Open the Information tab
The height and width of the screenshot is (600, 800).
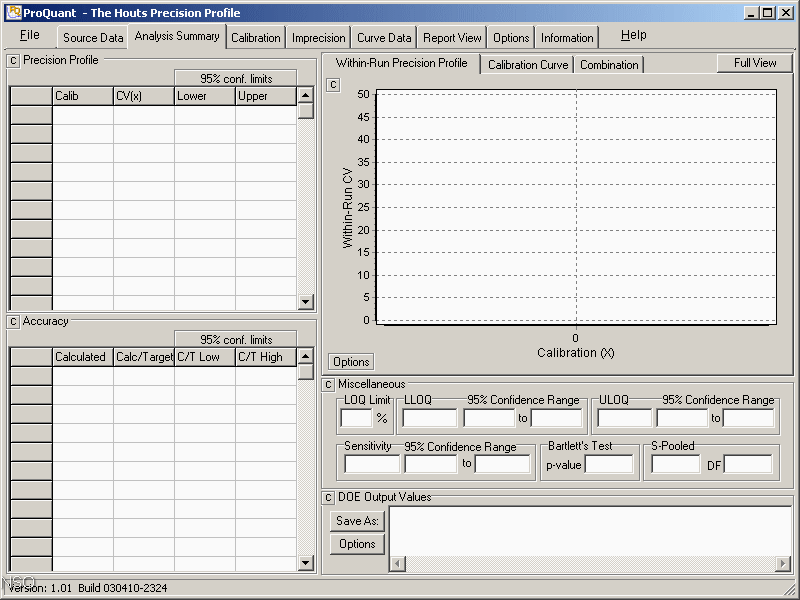point(567,38)
